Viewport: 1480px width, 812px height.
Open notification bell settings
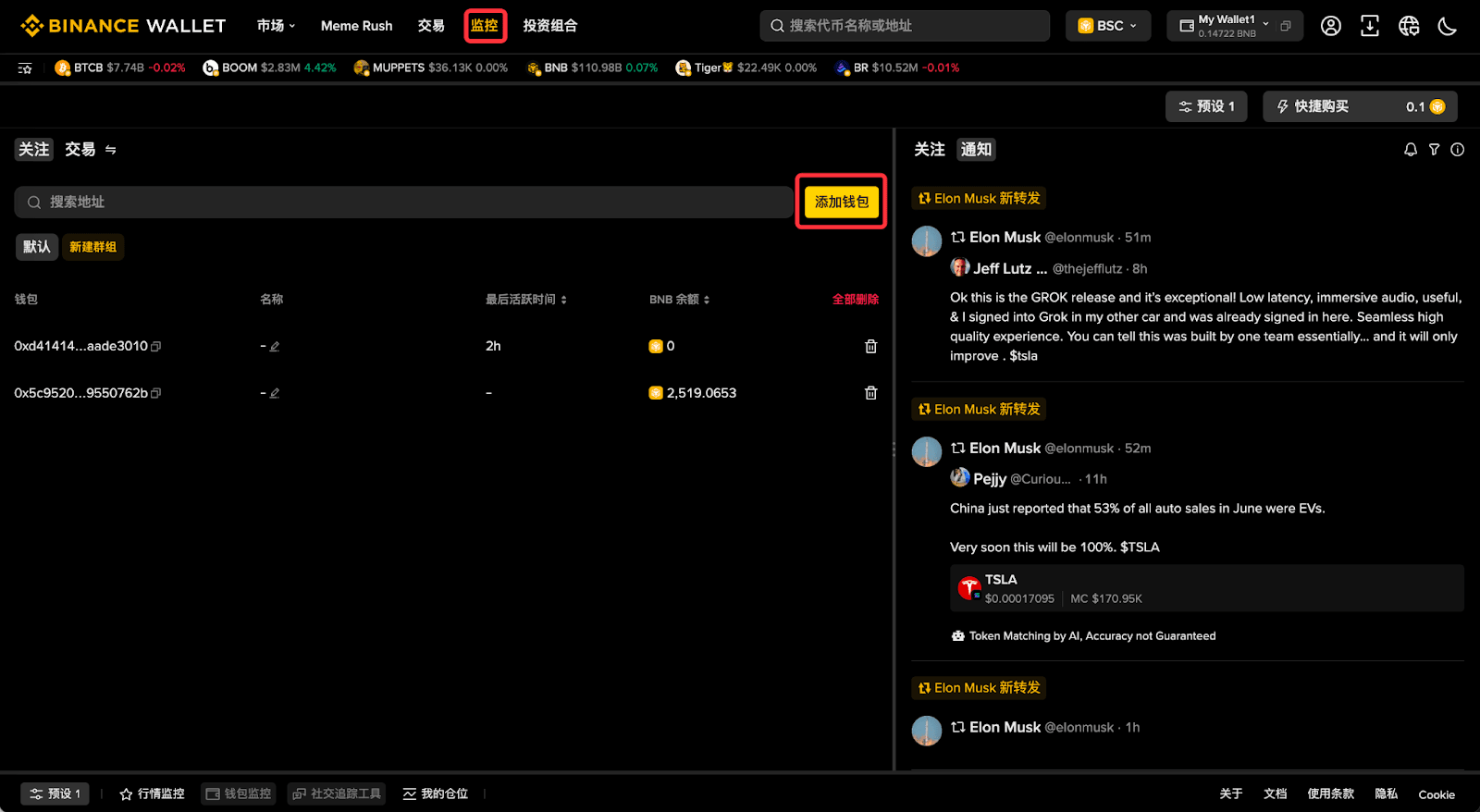click(x=1411, y=149)
